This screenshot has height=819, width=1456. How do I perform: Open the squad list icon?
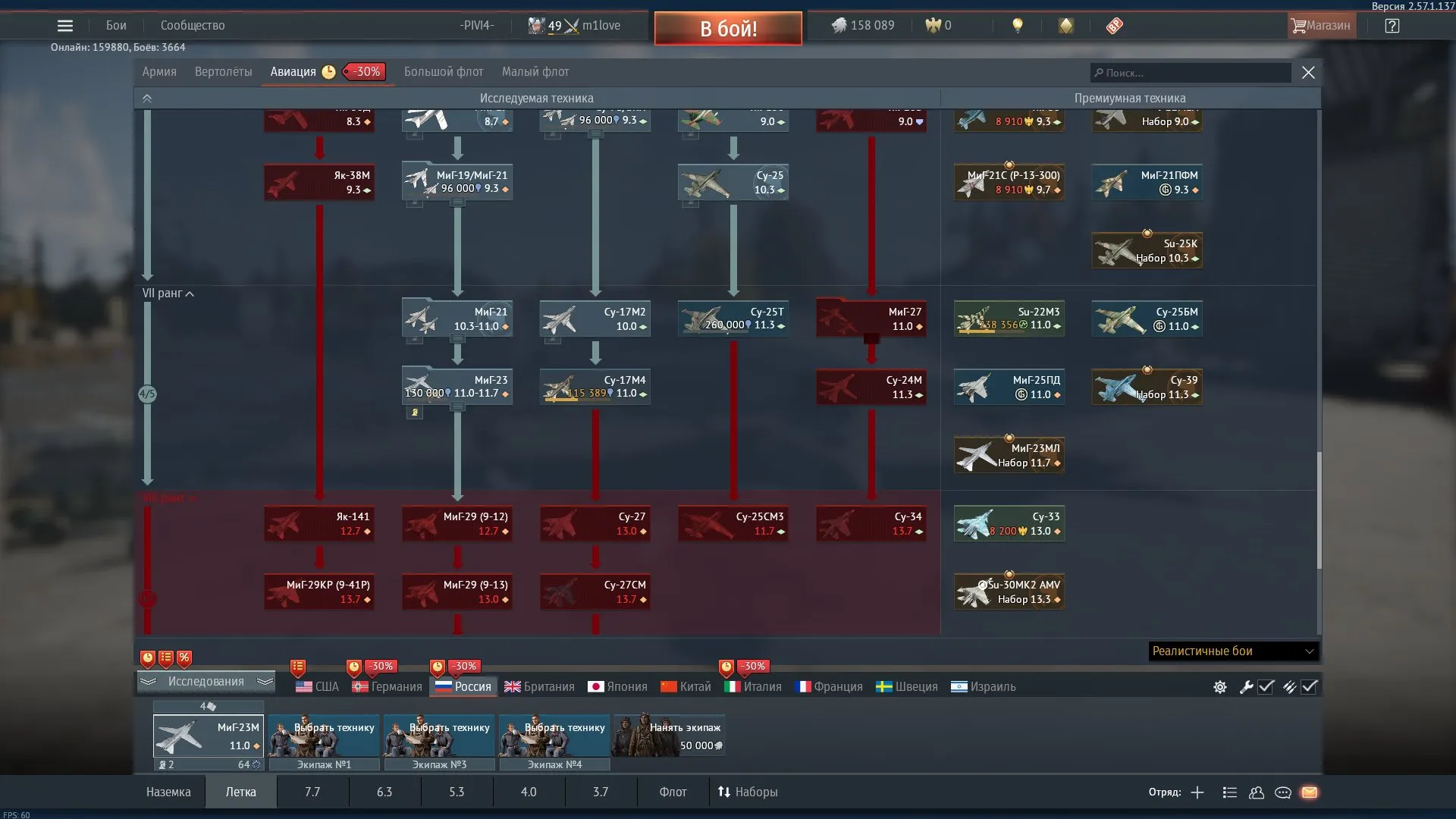[1230, 792]
